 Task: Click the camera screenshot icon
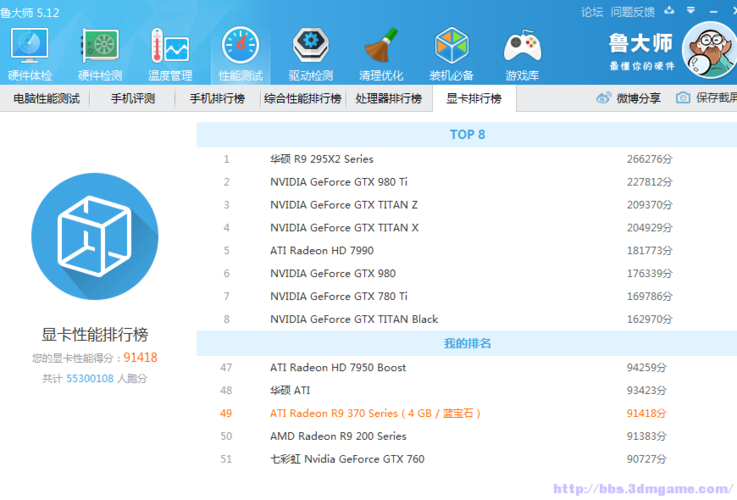[683, 98]
